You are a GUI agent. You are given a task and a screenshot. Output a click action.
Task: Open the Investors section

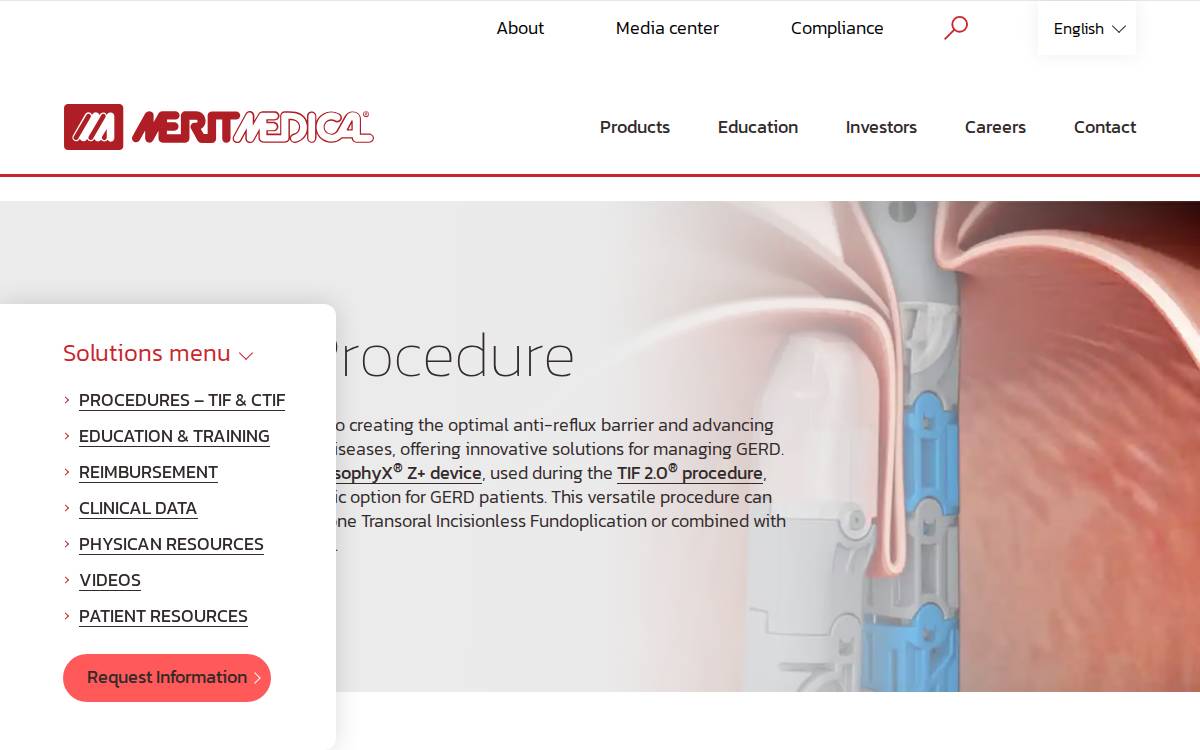881,127
